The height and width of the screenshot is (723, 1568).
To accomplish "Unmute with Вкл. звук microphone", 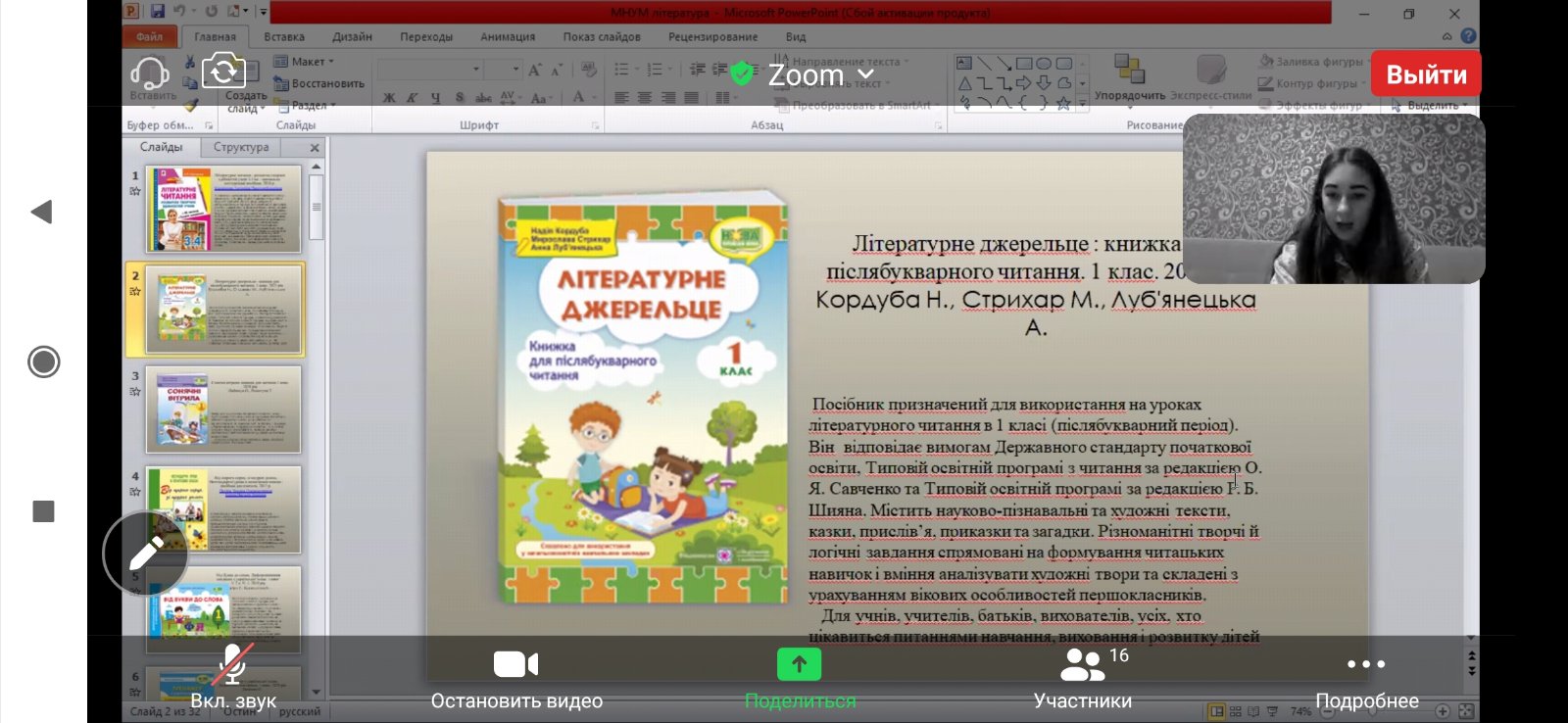I will coord(233,677).
